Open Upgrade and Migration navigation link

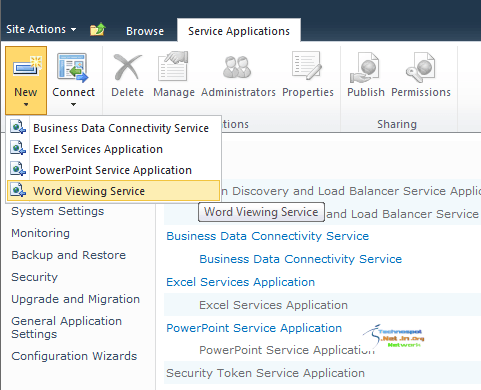pos(75,299)
